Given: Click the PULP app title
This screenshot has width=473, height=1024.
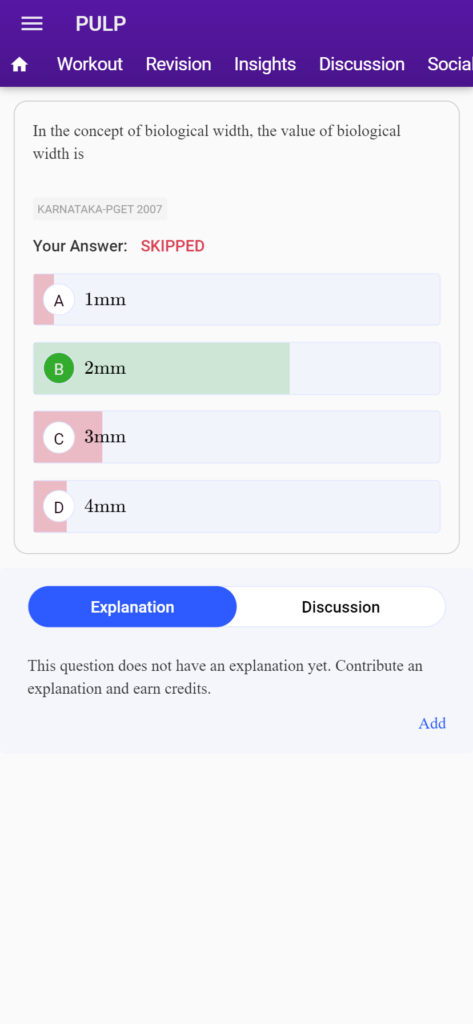Looking at the screenshot, I should point(101,24).
